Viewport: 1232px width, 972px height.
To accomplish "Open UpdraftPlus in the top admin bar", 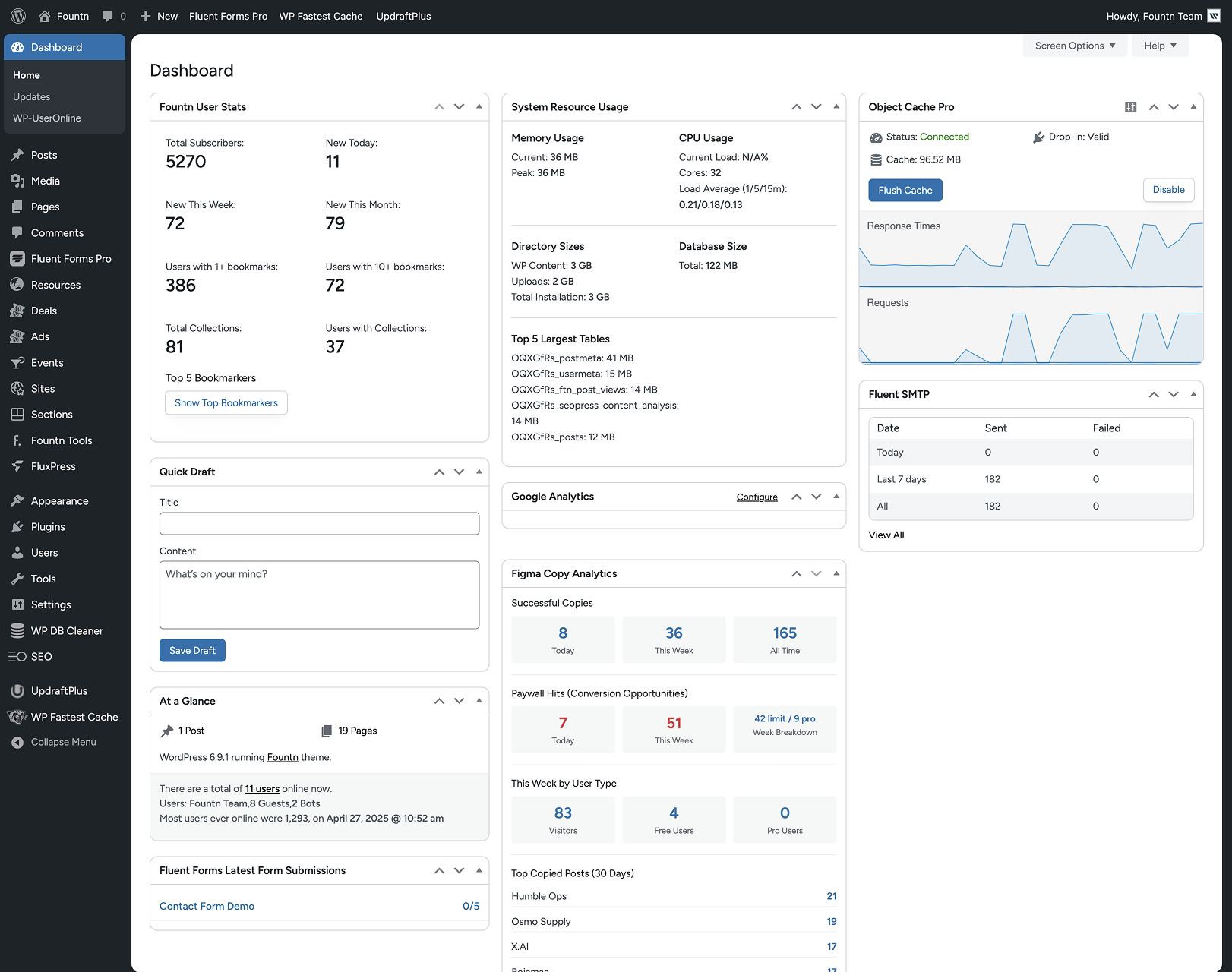I will 403,16.
